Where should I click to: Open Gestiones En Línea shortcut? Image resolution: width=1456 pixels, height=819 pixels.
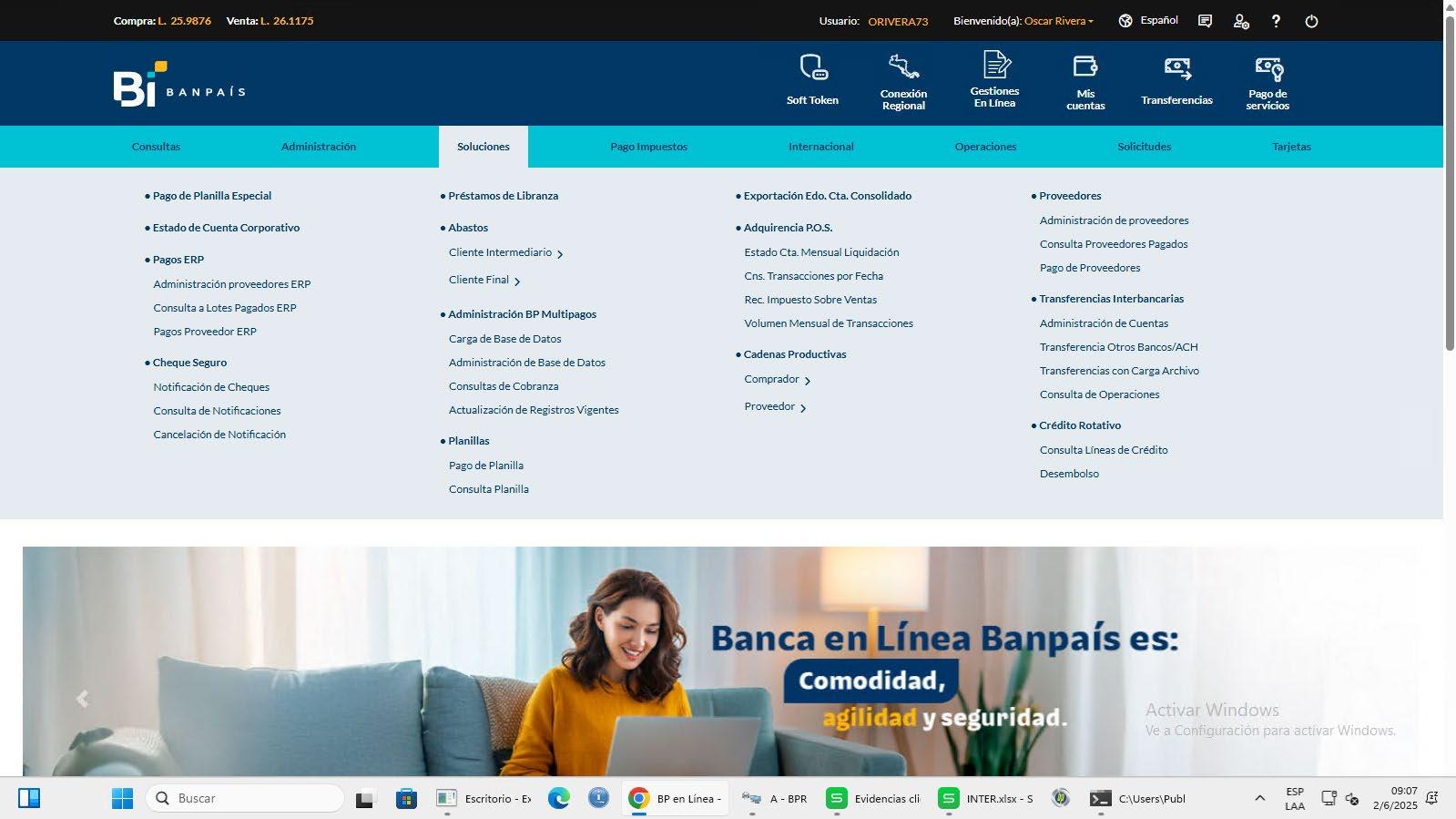994,80
